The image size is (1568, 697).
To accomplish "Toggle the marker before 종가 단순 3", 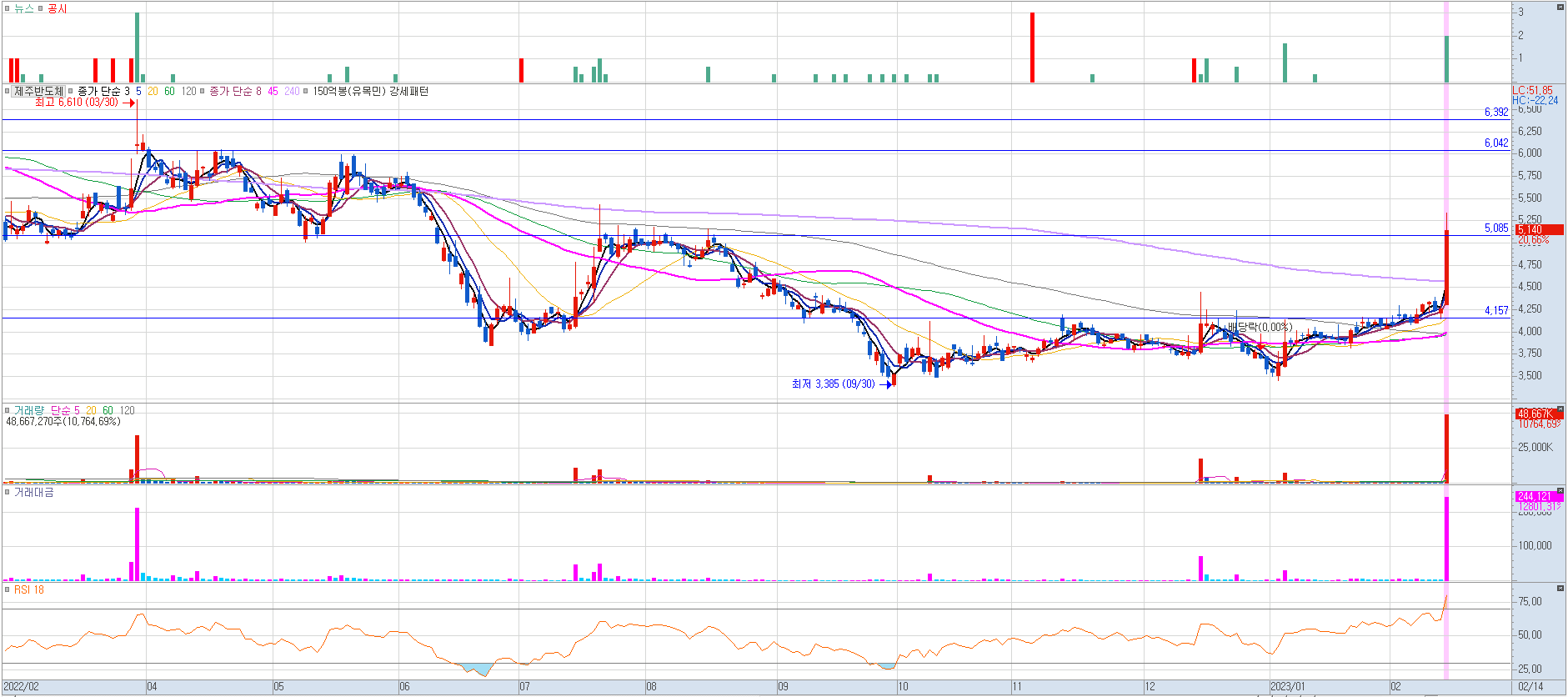I will pos(71,91).
